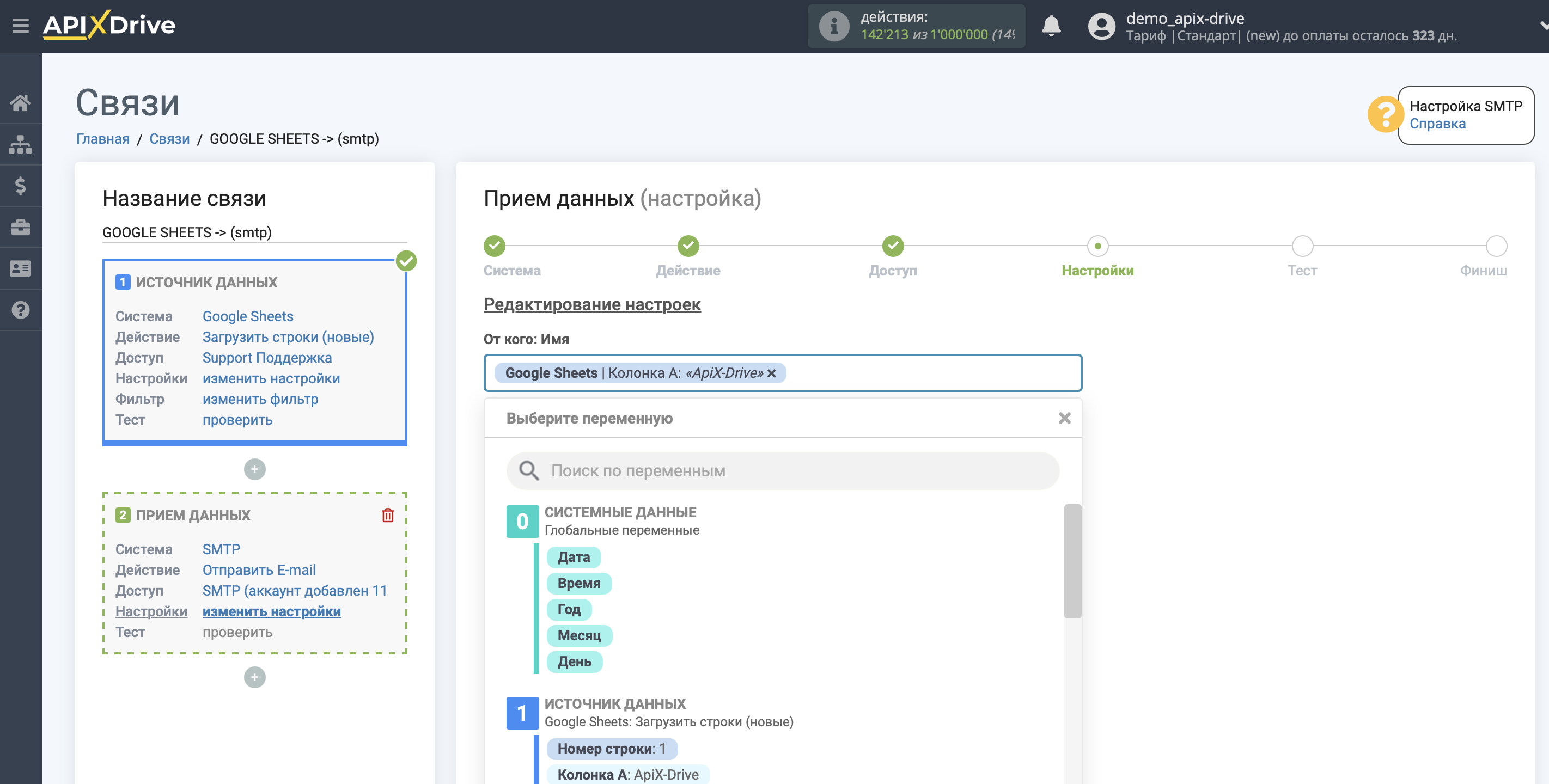
Task: Click the variable list scrollbar
Action: pos(1072,561)
